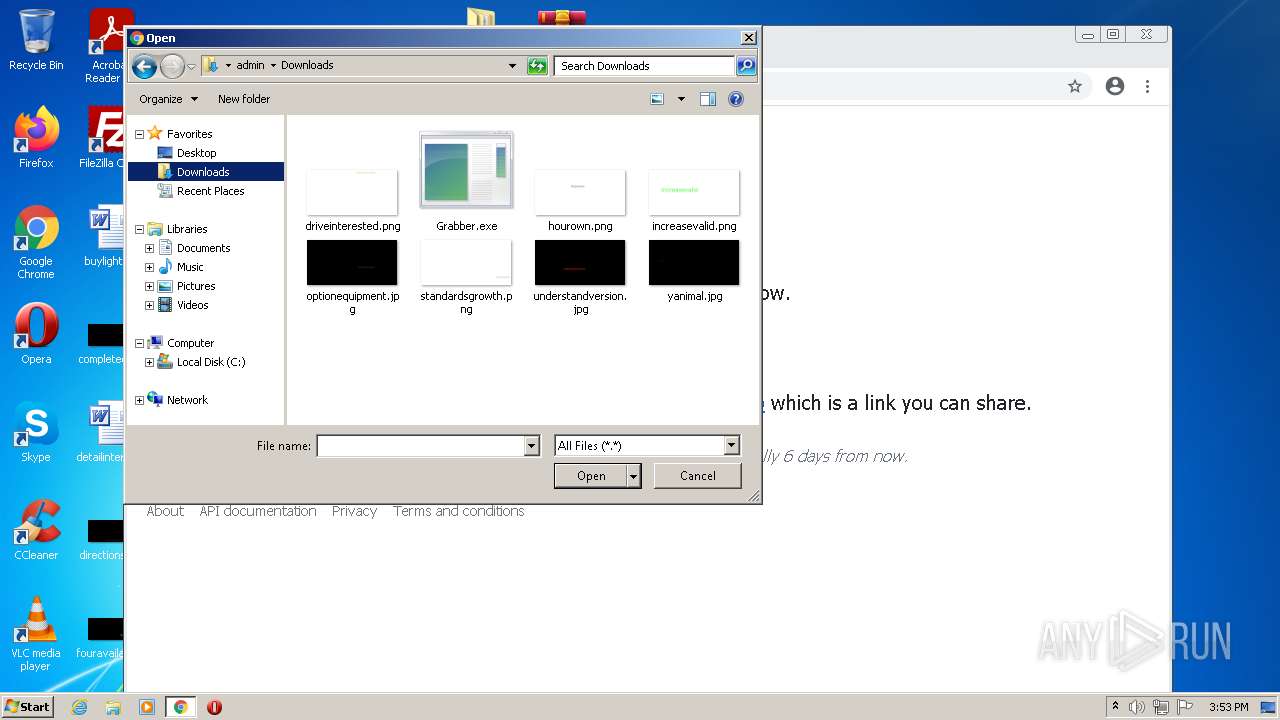Screen dimensions: 1280x720
Task: Click the Open button
Action: click(x=591, y=476)
